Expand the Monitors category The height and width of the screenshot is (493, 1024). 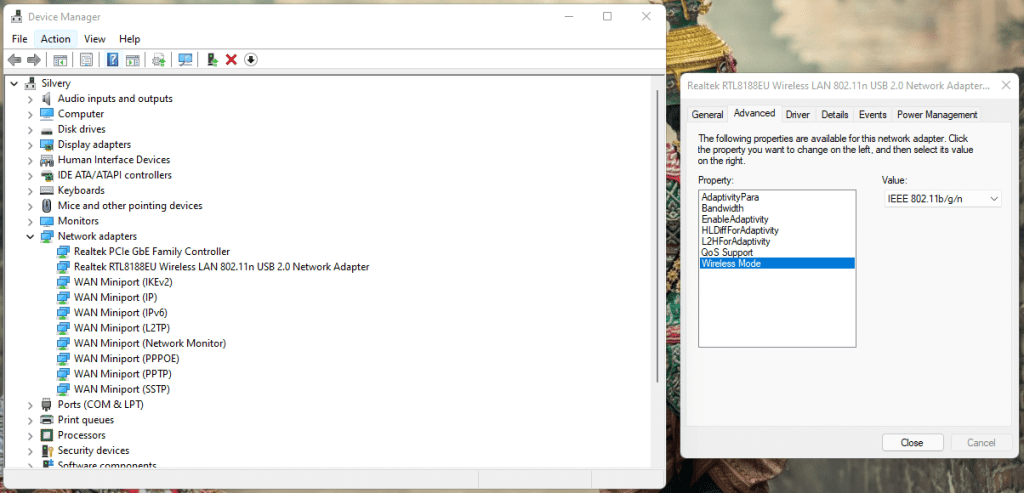tap(30, 221)
